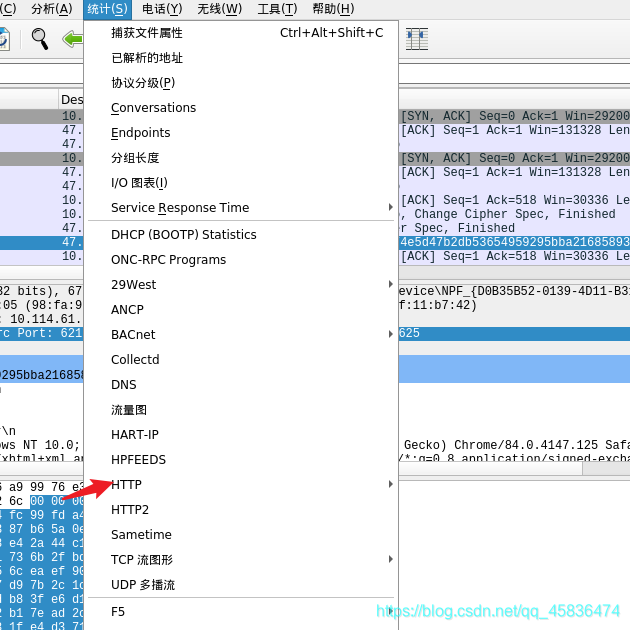
Task: Click the first SYN, ACK Seq=0 packet row
Action: click(514, 116)
